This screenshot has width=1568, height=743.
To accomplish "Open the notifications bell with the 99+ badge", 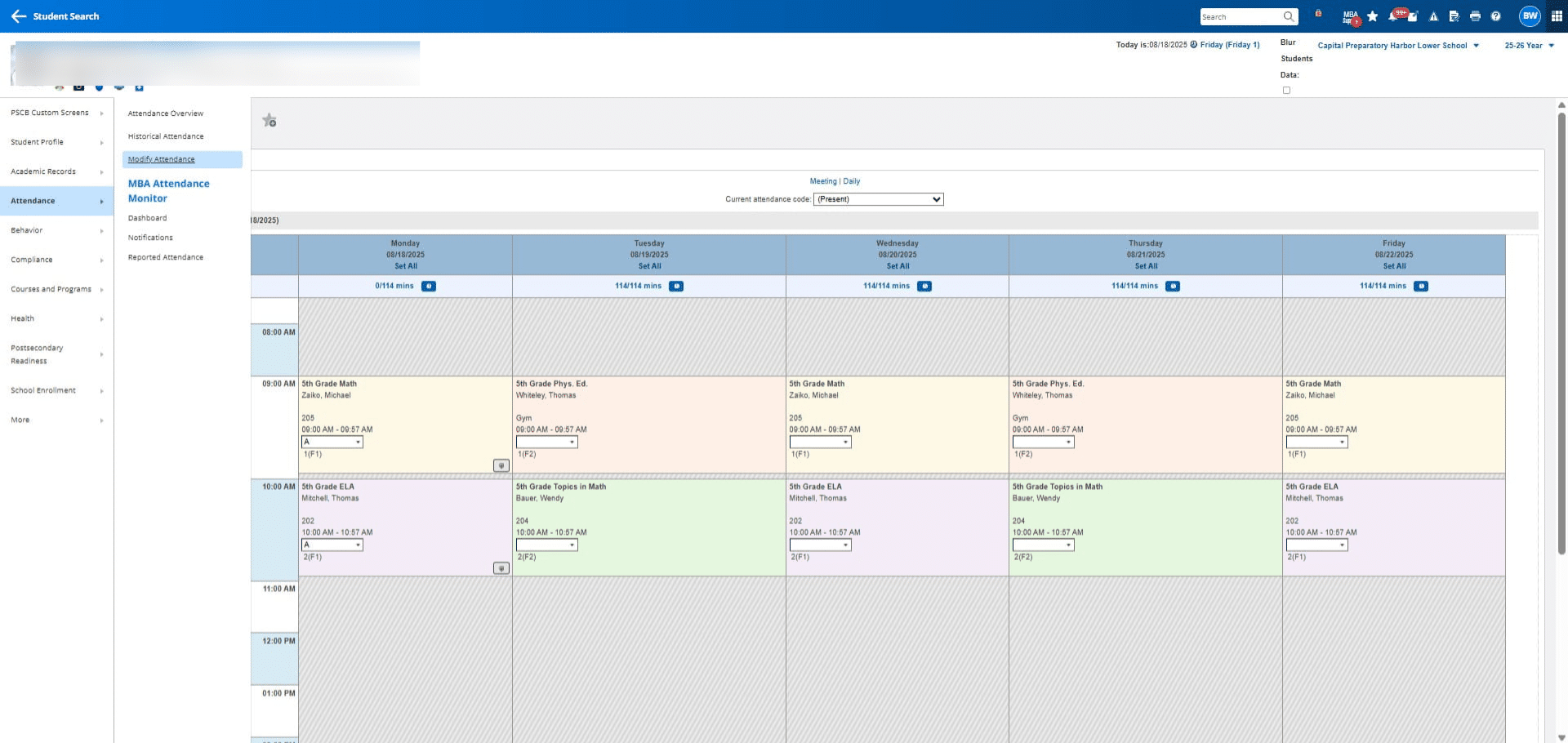I will [1394, 16].
